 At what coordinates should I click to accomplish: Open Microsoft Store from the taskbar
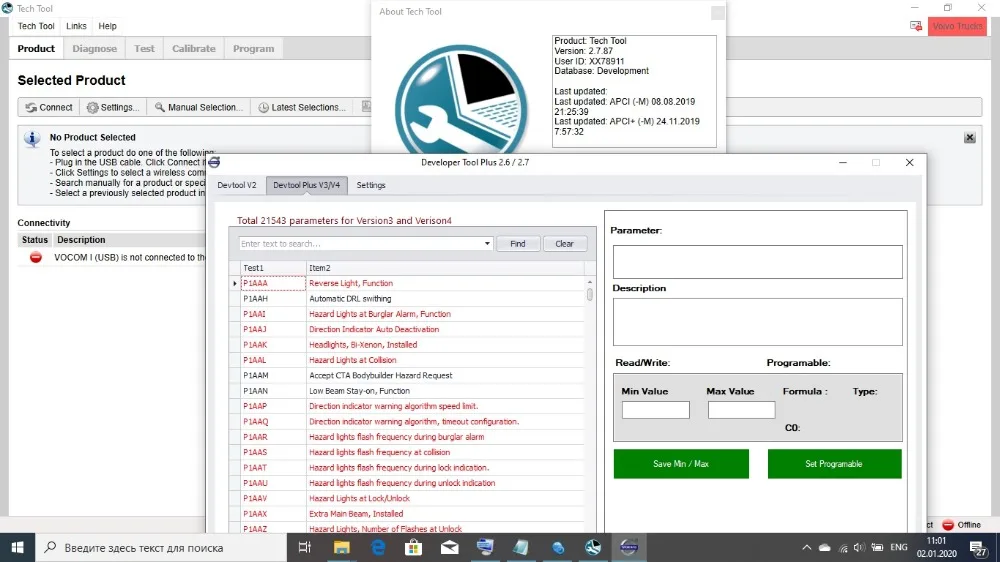413,547
